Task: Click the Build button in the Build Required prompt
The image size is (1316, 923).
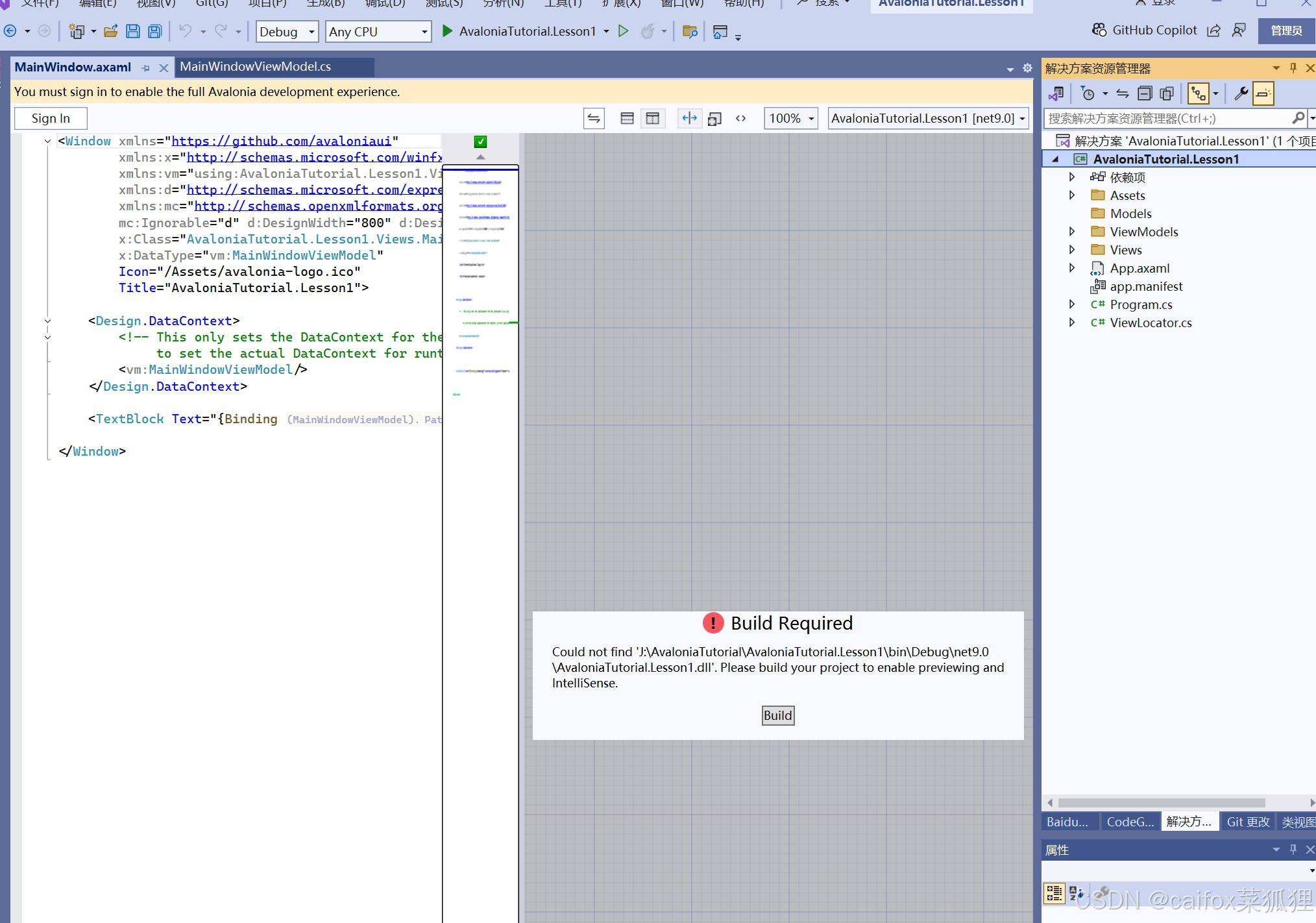Action: [777, 715]
